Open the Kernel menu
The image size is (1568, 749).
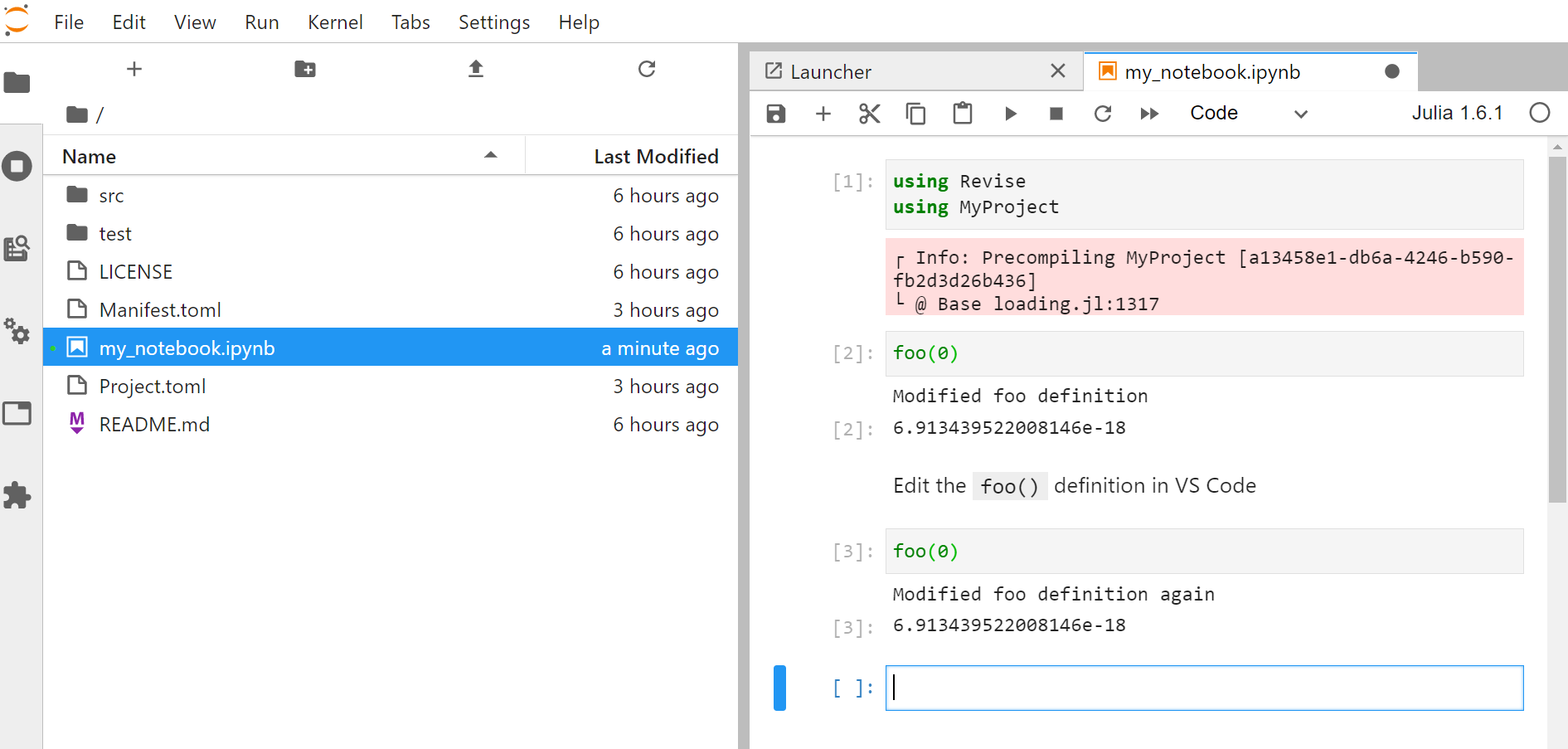[x=335, y=22]
